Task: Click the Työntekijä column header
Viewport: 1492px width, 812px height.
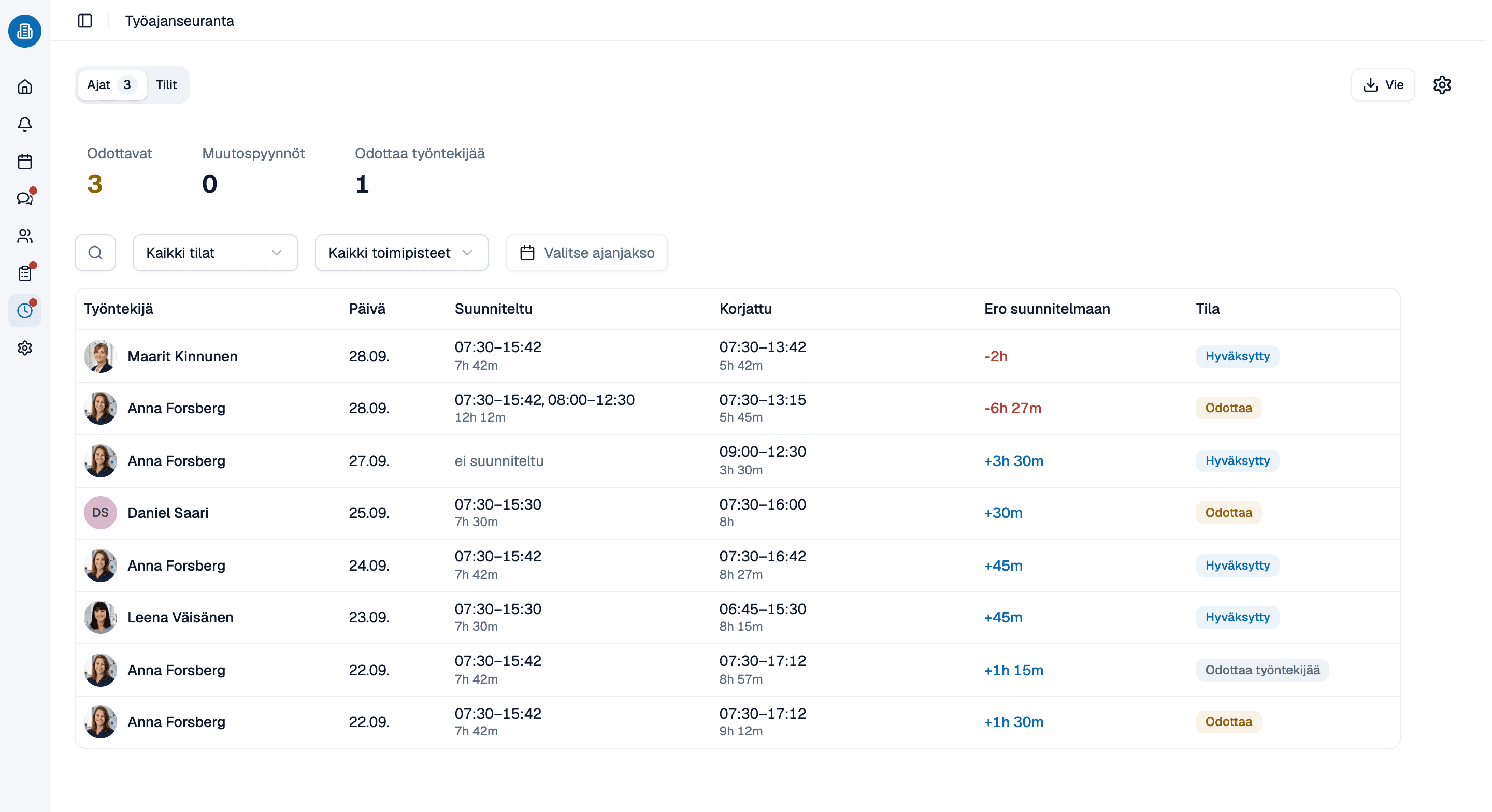Action: [118, 309]
